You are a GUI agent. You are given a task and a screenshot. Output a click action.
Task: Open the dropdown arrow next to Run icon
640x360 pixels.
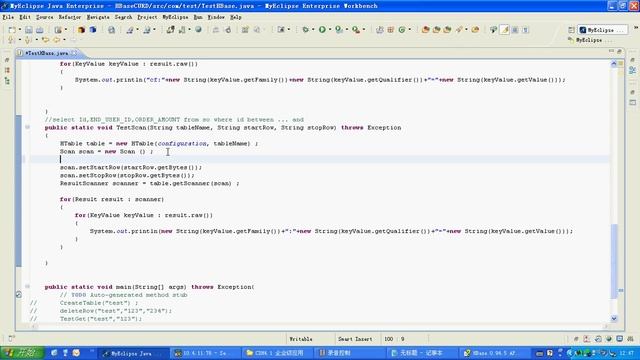point(330,29)
